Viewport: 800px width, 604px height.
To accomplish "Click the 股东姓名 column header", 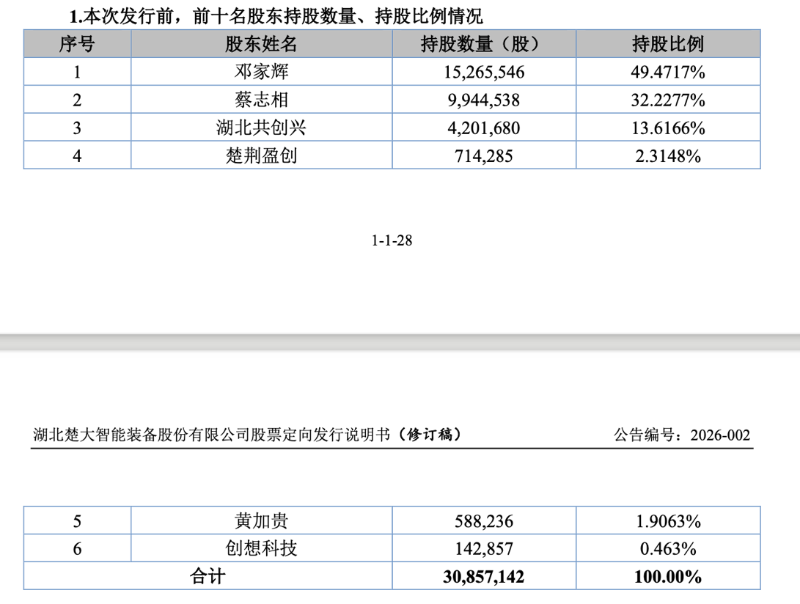I will coord(260,43).
